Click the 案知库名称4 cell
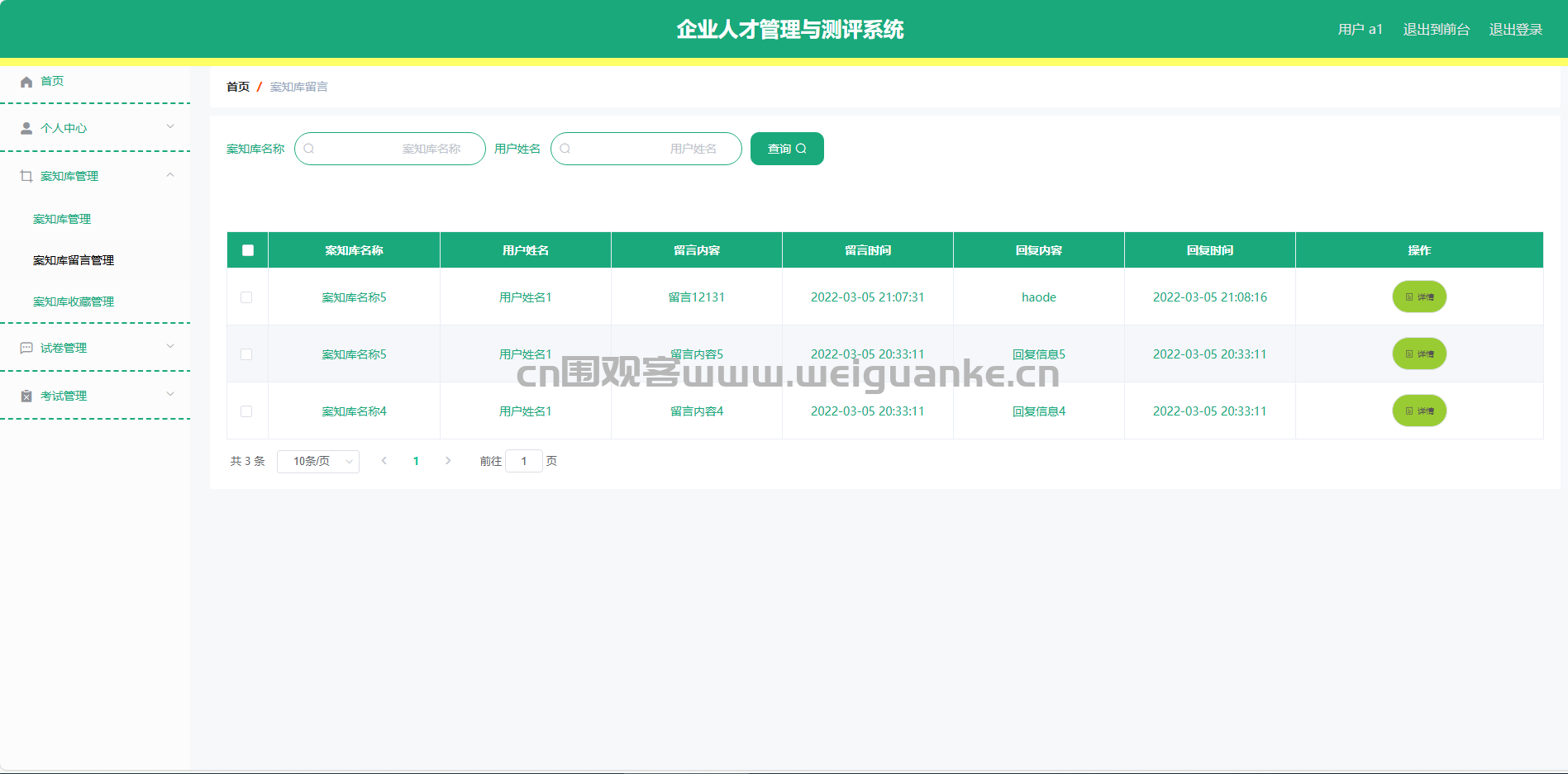The image size is (1568, 774). pos(354,411)
